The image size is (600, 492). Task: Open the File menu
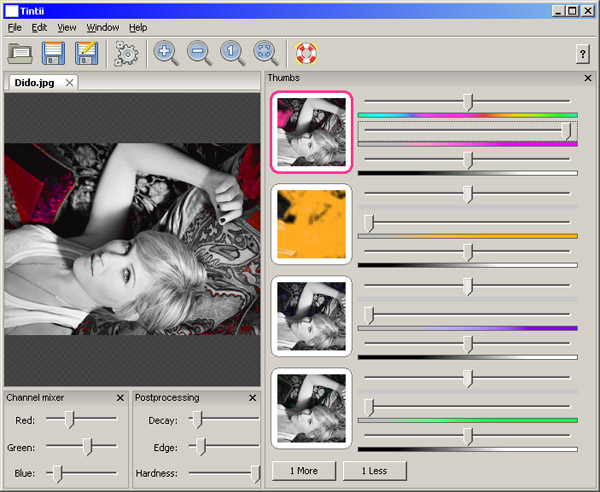point(14,27)
